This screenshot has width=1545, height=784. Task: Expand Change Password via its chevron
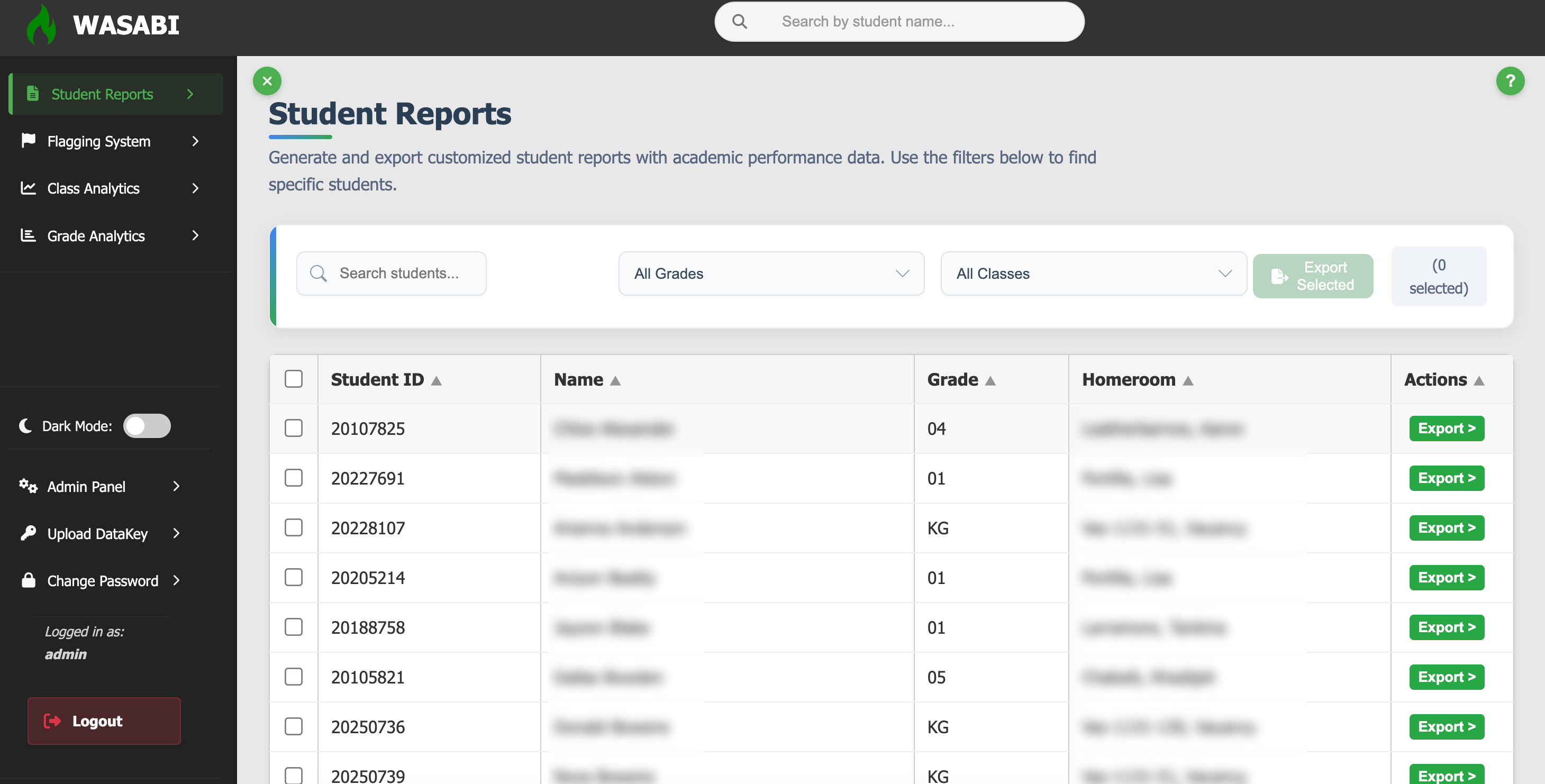click(176, 580)
